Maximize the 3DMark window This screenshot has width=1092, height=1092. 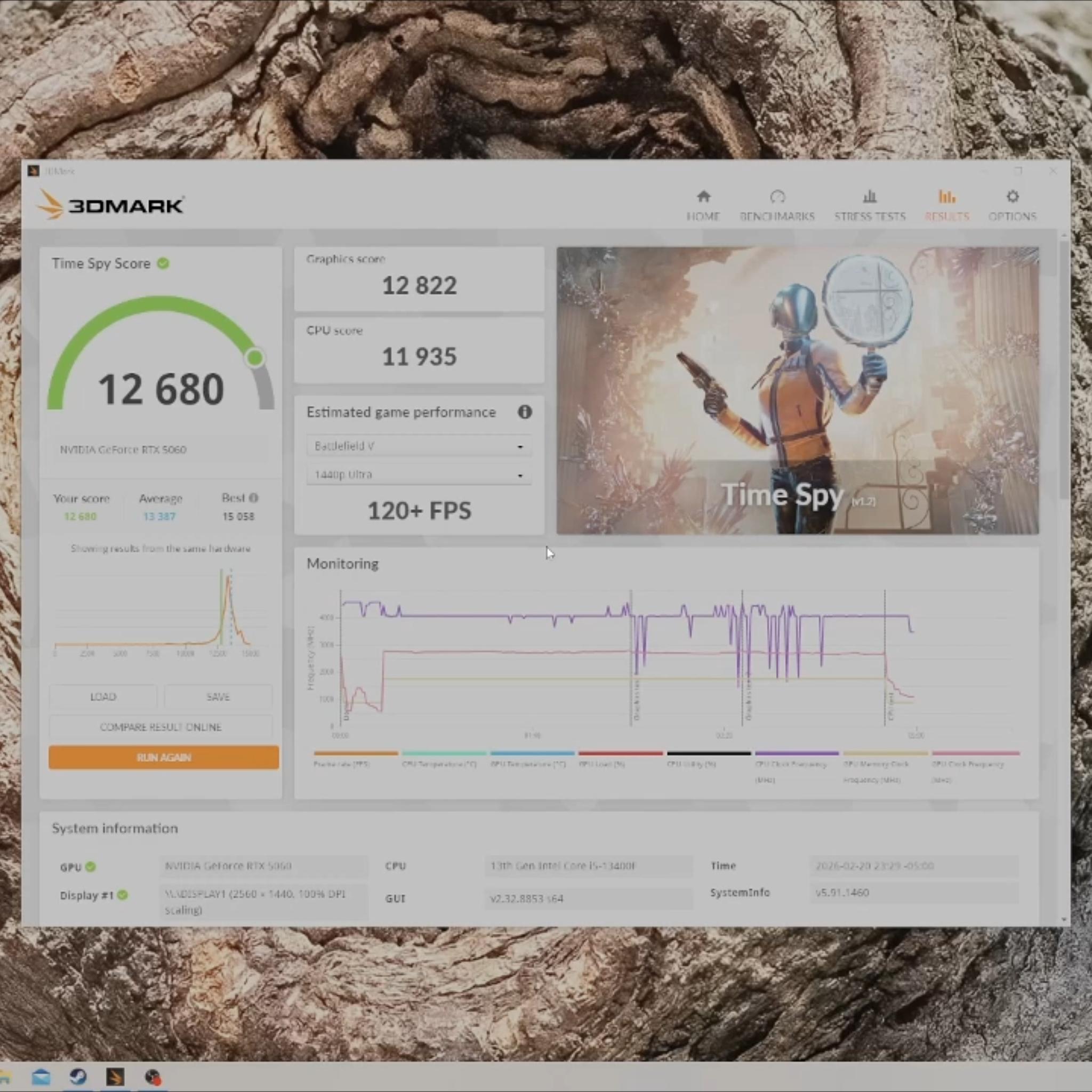coord(1018,171)
